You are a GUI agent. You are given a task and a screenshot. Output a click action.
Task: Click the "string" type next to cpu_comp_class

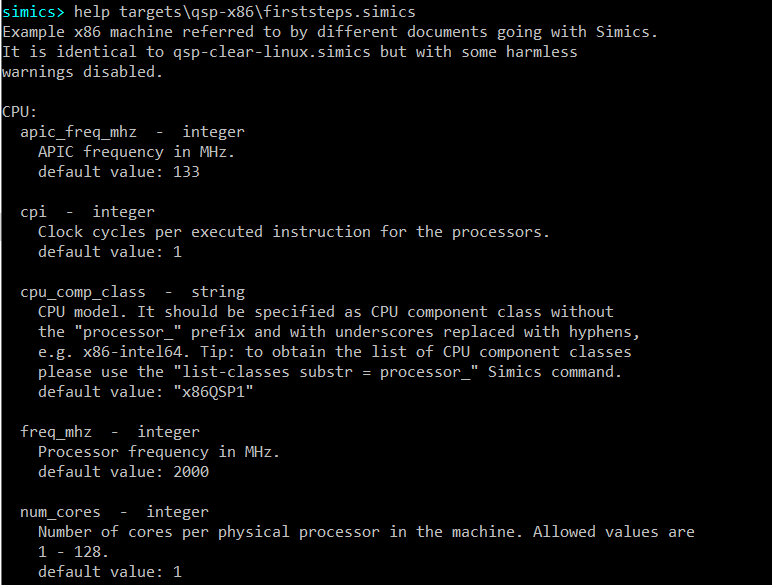[218, 292]
